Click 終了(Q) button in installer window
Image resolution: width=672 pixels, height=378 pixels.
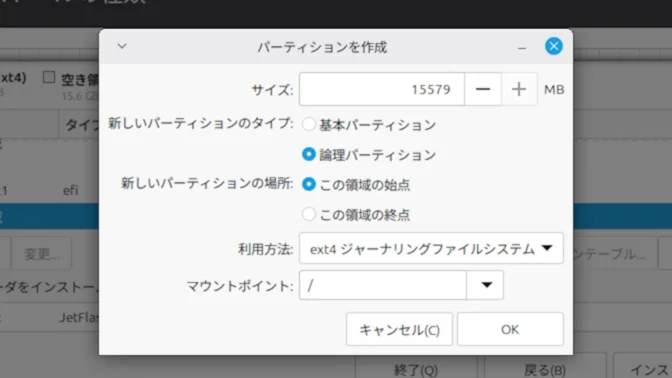pos(416,369)
